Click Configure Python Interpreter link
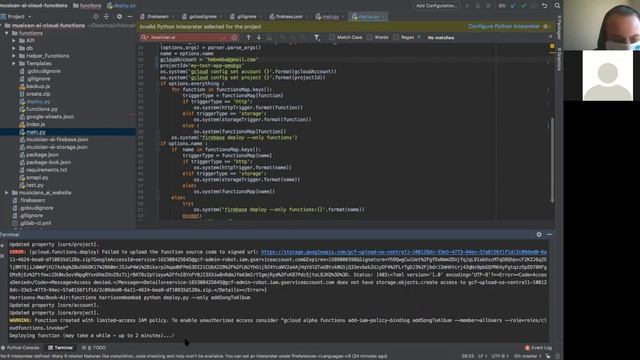Image resolution: width=640 pixels, height=360 pixels. click(x=504, y=27)
